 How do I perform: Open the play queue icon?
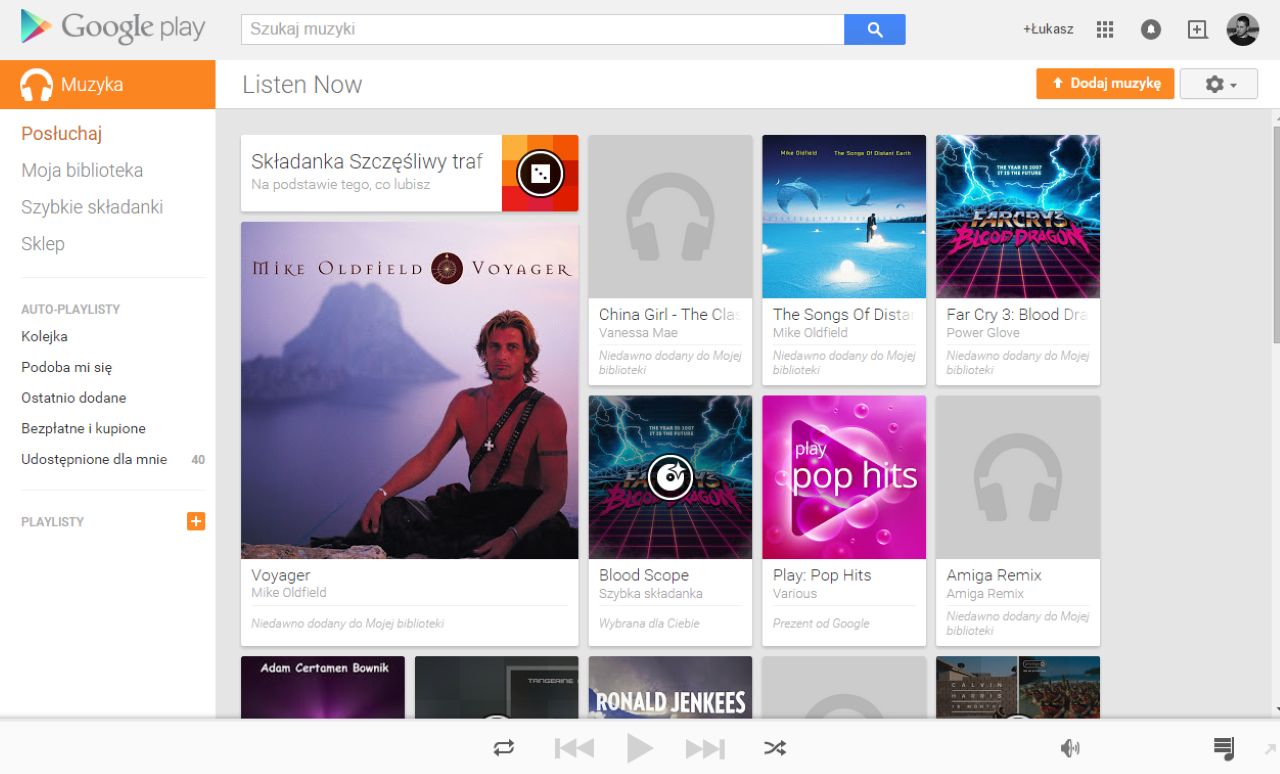[1223, 748]
